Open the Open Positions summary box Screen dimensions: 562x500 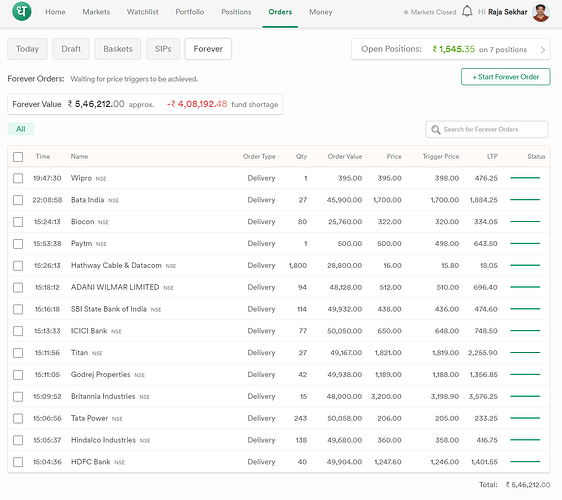point(451,49)
